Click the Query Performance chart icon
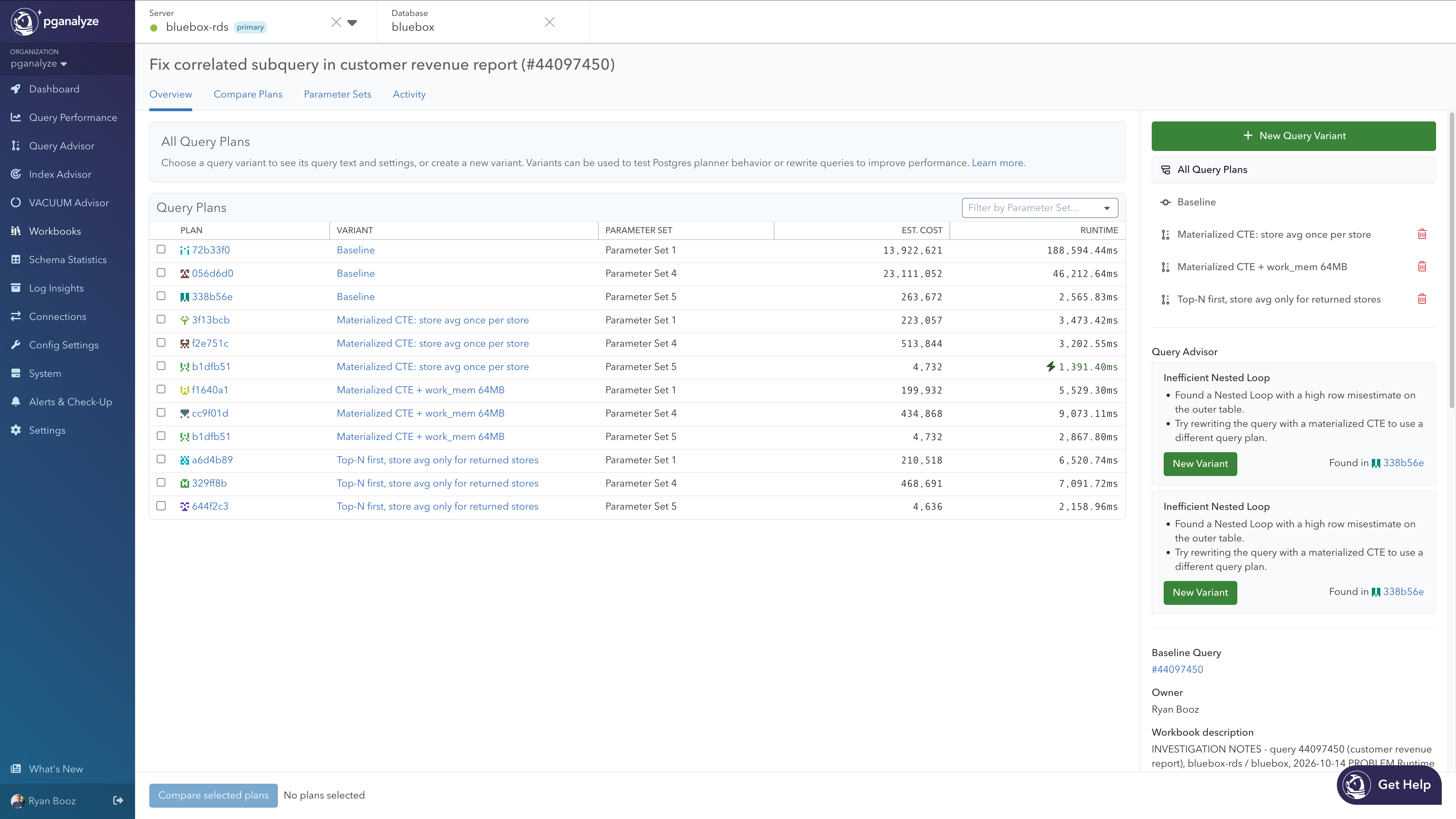Viewport: 1456px width, 819px height. (16, 117)
